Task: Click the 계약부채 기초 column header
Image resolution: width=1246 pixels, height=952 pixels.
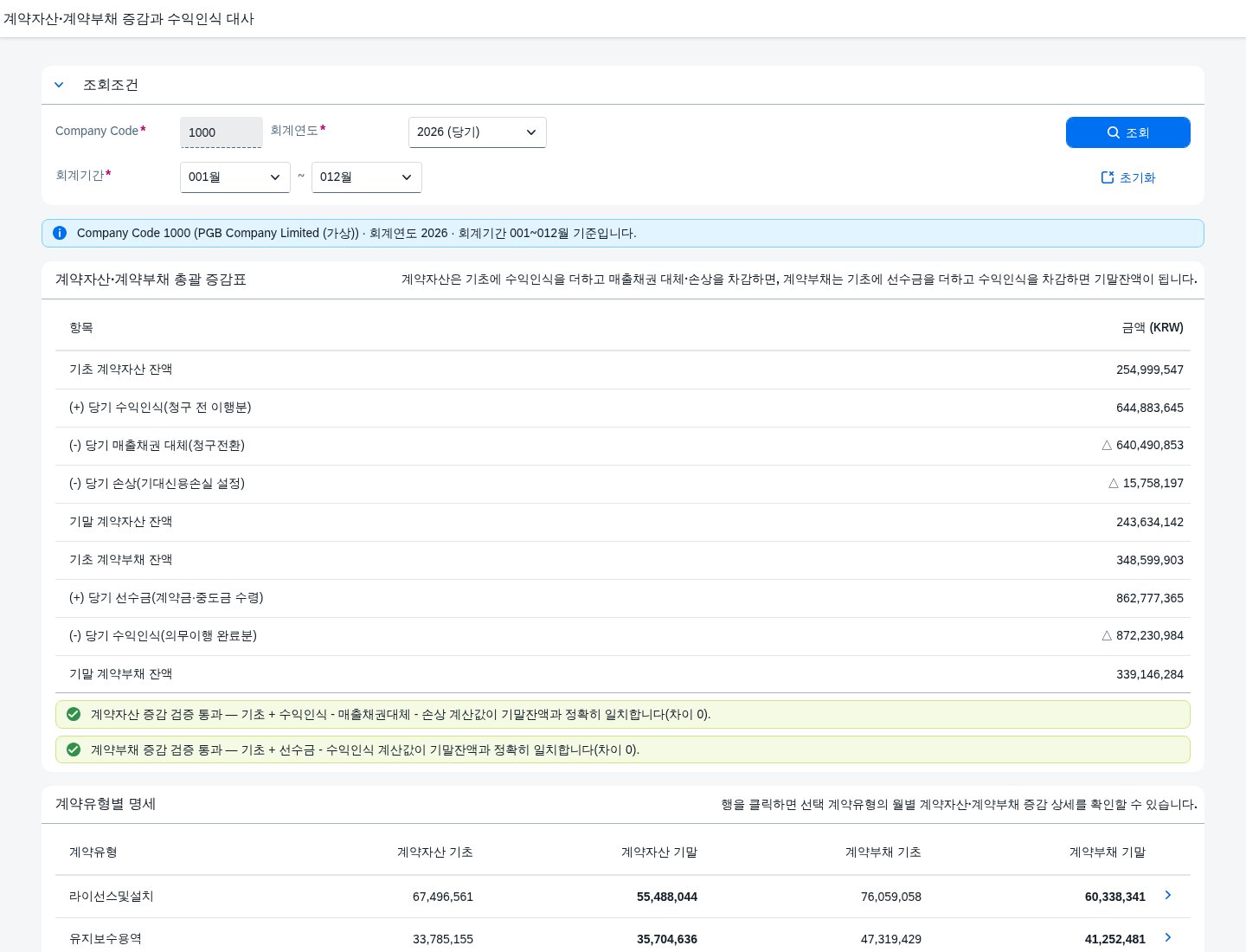Action: [x=883, y=852]
